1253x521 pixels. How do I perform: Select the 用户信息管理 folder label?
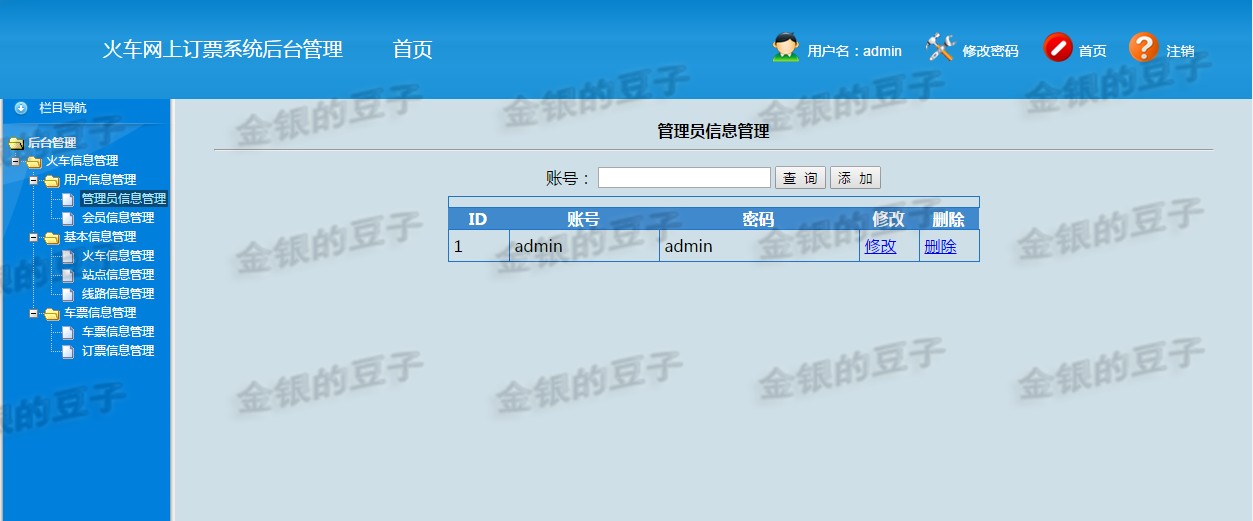coord(100,180)
